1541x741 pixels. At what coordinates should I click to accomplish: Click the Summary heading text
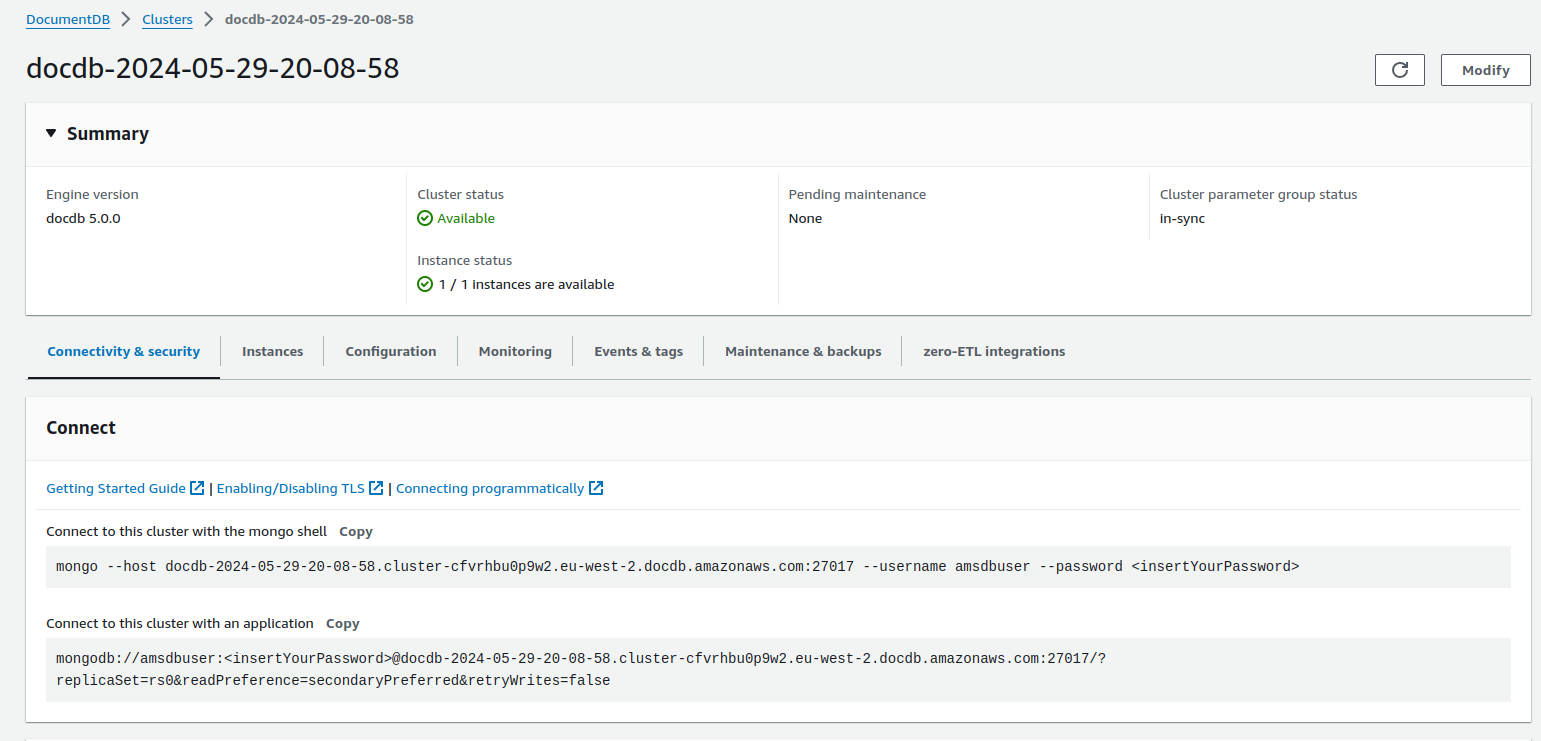108,133
